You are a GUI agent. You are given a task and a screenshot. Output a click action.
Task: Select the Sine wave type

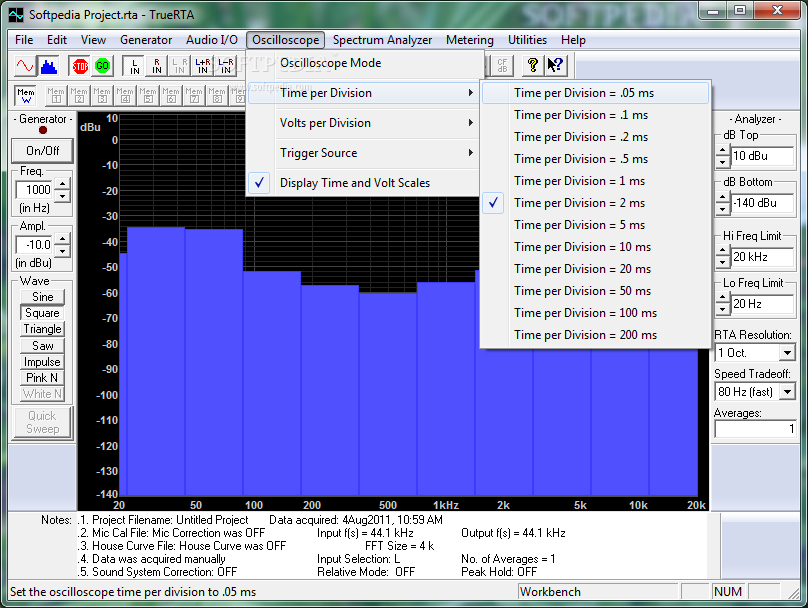pos(42,297)
